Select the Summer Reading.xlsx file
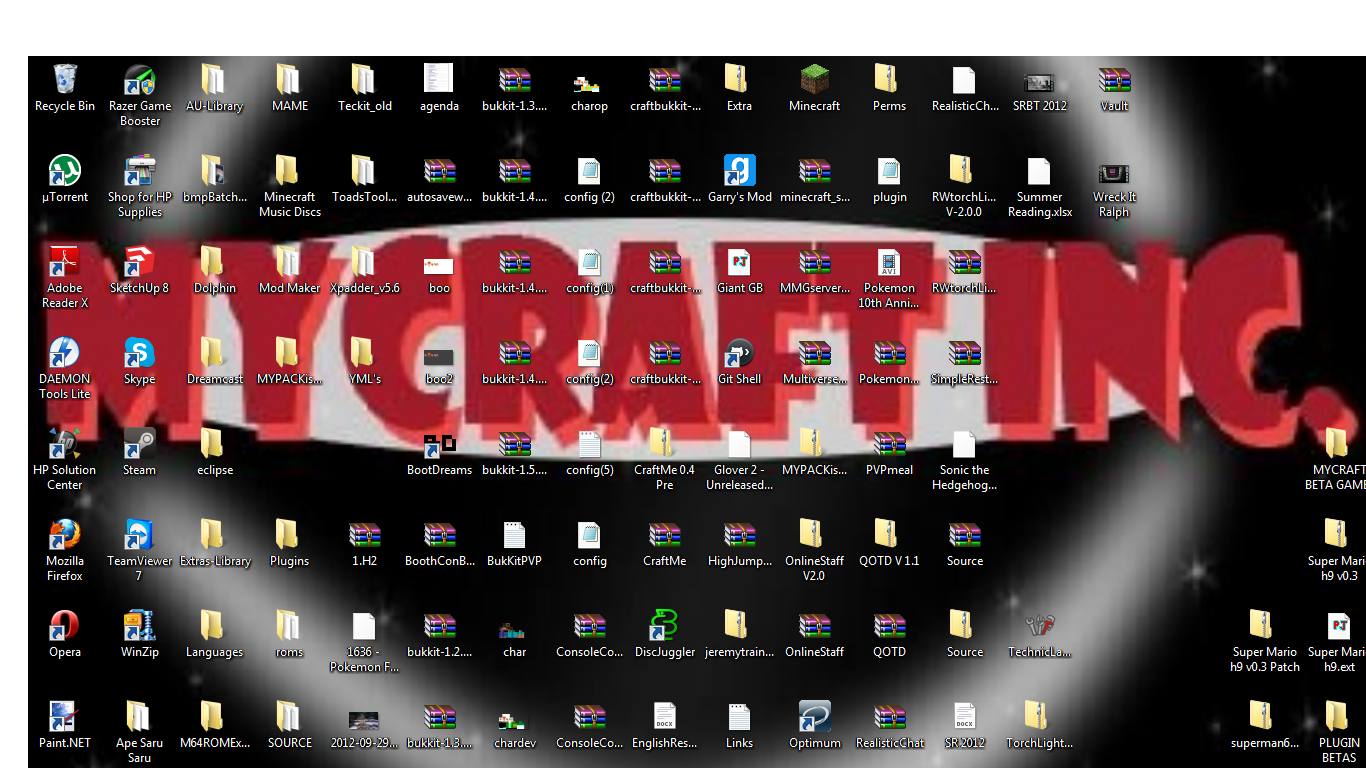This screenshot has height=768, width=1366. [1038, 171]
